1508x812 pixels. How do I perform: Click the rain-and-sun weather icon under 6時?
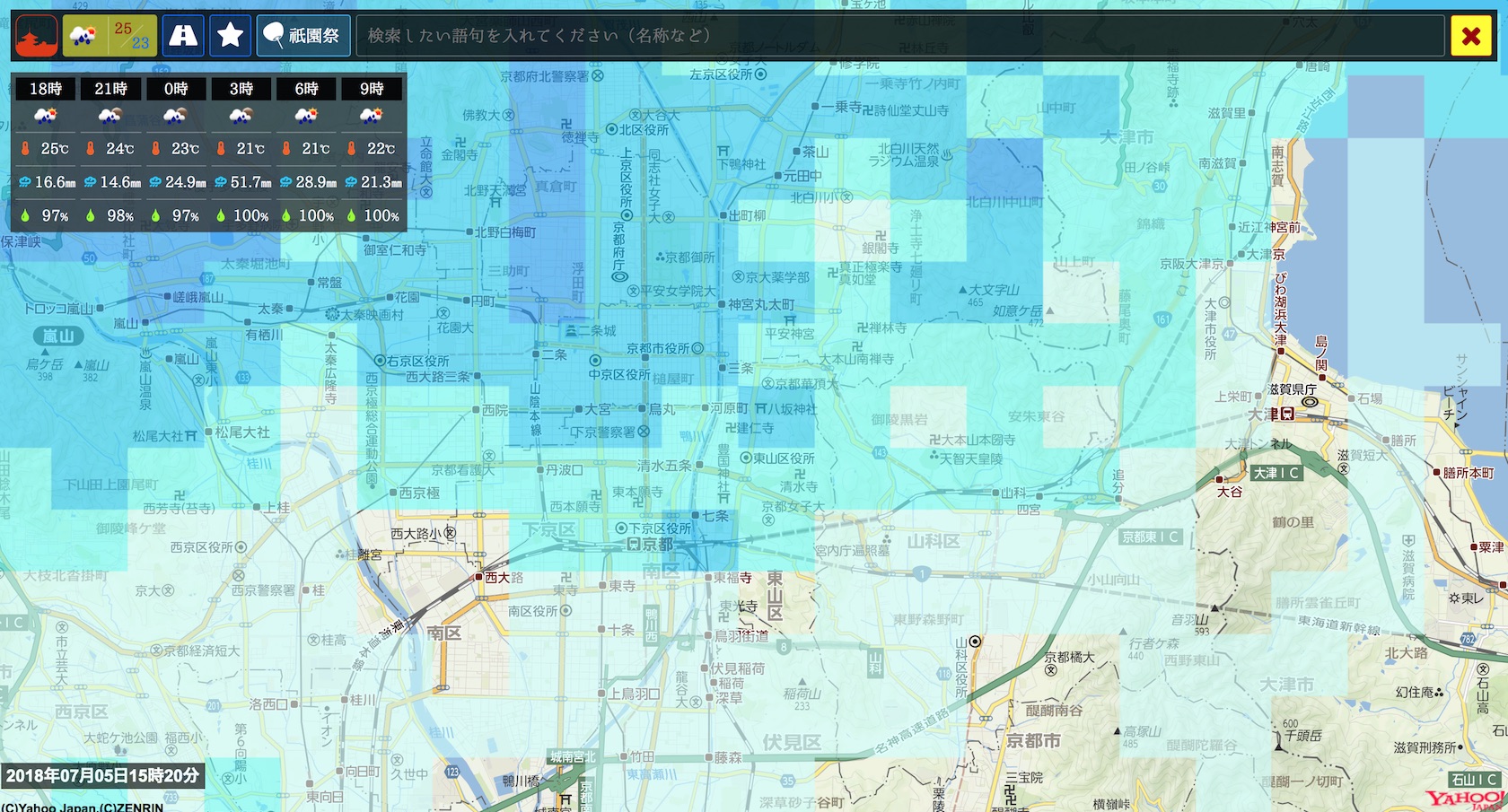pos(306,115)
